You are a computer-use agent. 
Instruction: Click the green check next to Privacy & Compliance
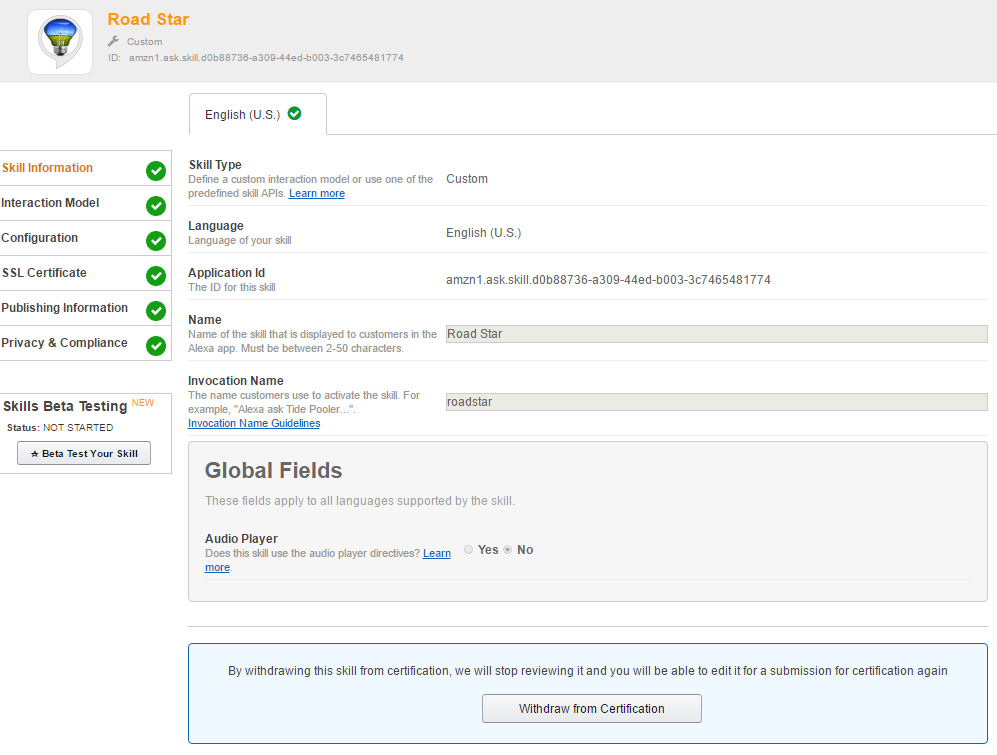tap(156, 345)
